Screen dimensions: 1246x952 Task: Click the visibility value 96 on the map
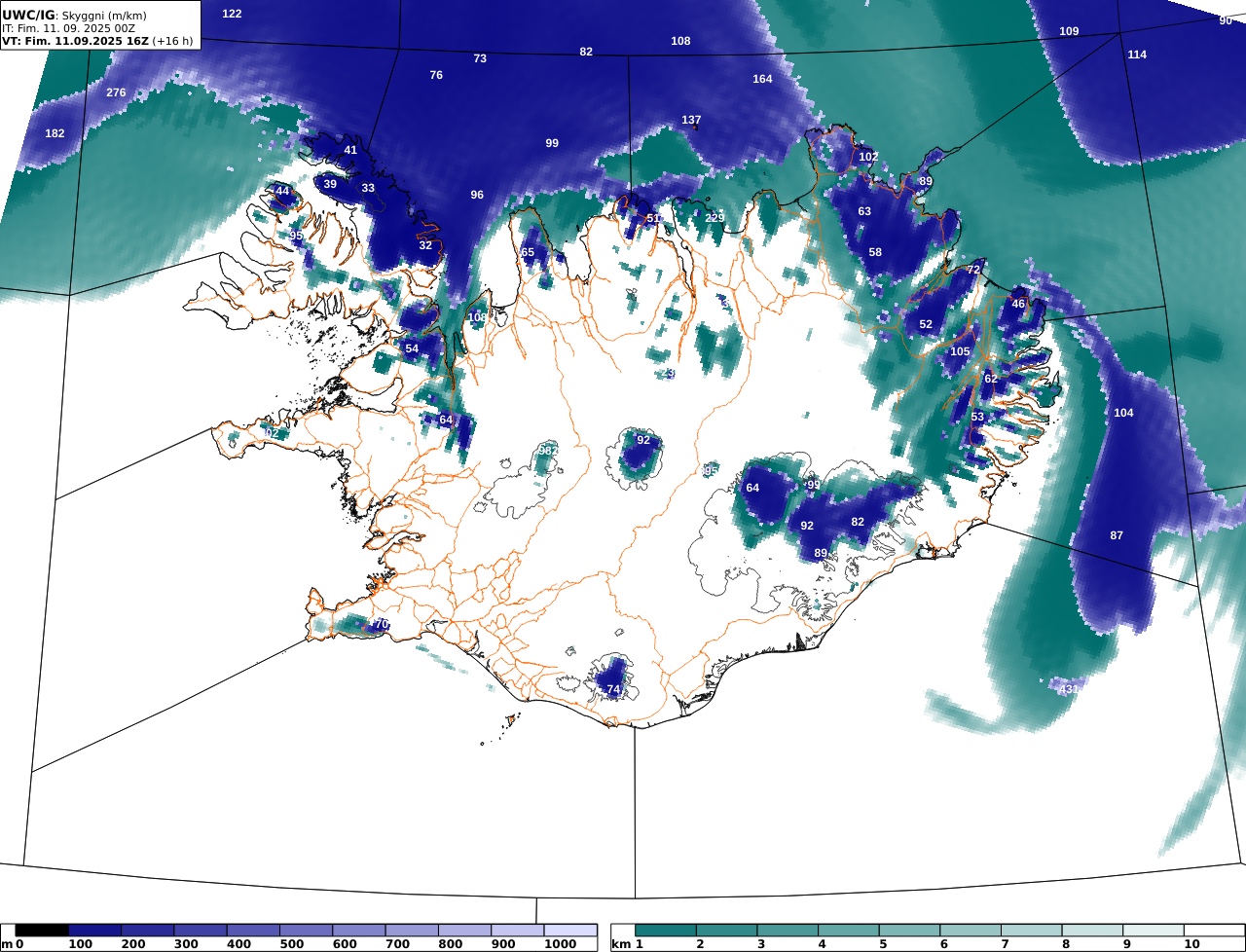(477, 195)
